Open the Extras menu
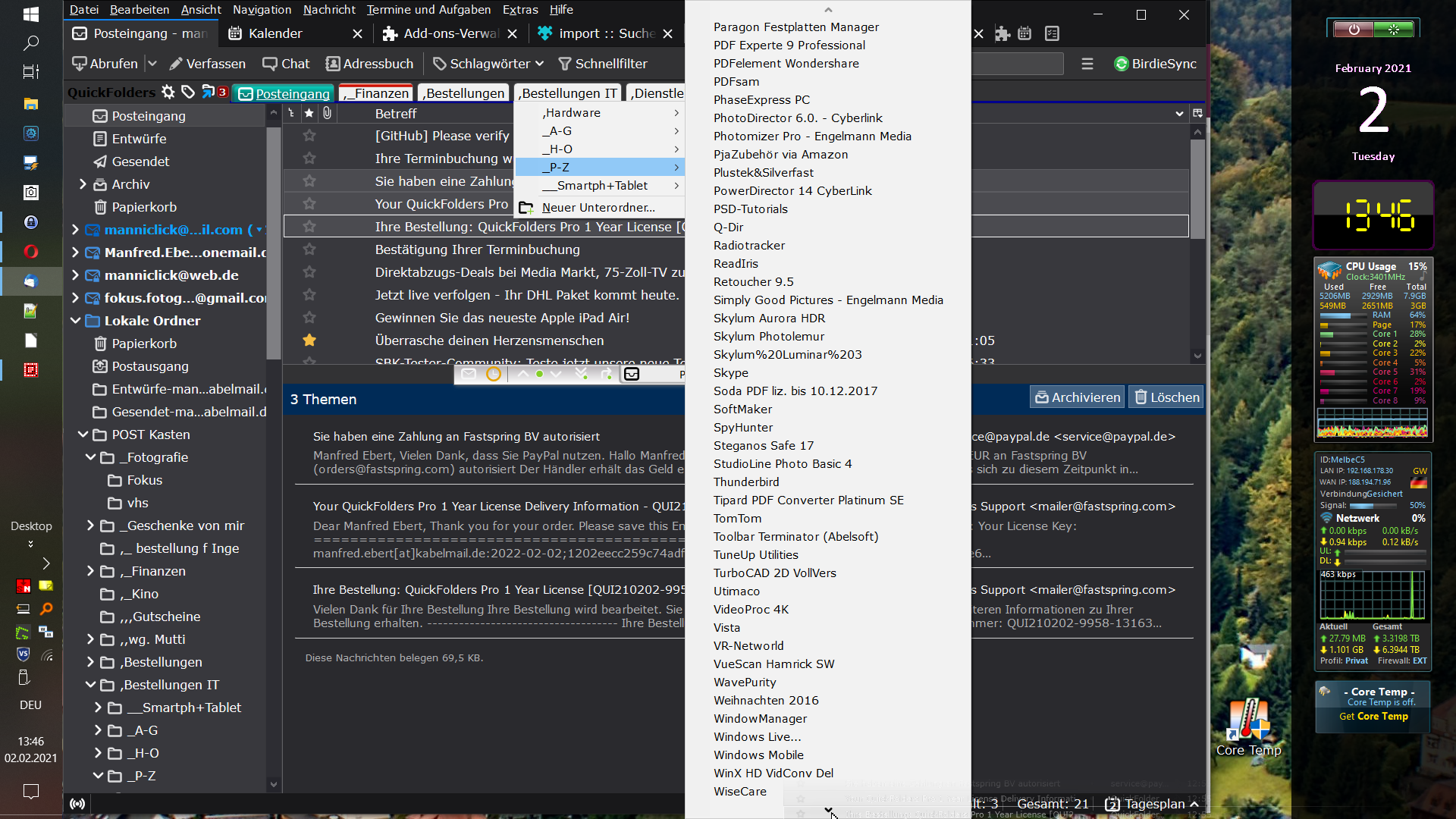This screenshot has height=819, width=1456. click(520, 10)
